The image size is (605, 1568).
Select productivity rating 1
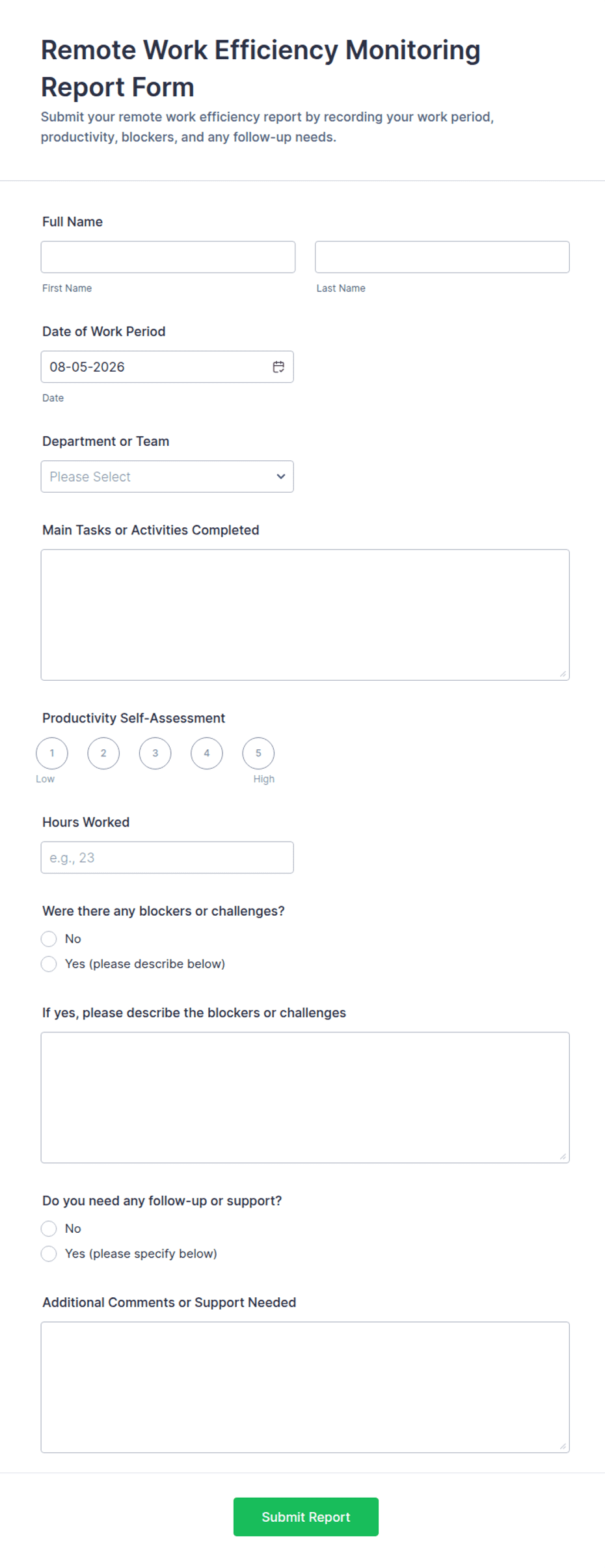[x=52, y=753]
